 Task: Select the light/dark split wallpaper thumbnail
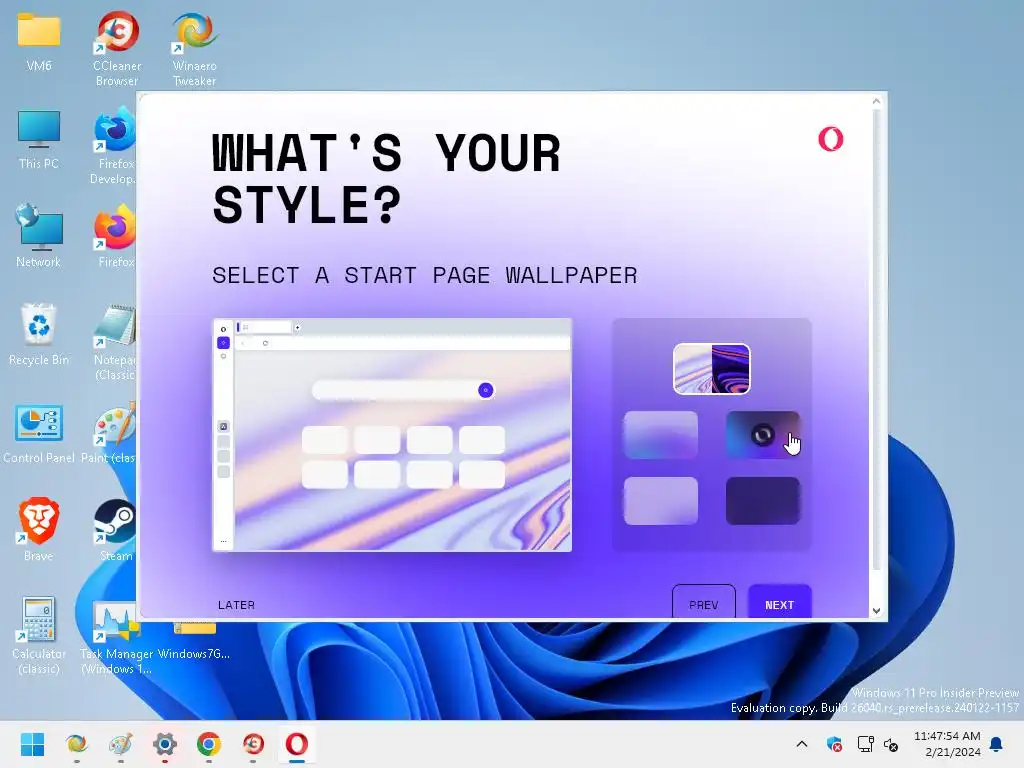(711, 369)
